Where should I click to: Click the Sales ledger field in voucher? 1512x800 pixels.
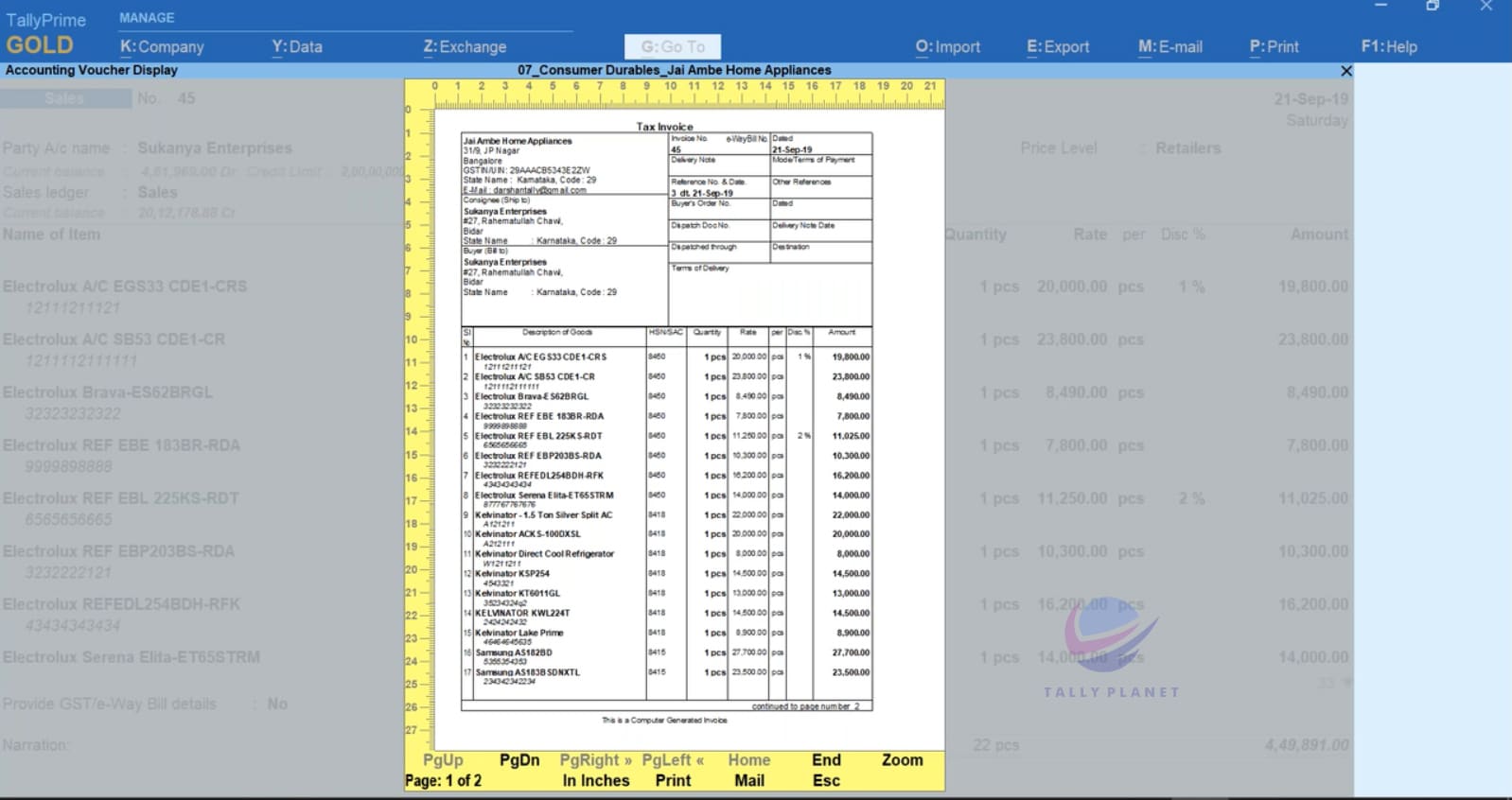coord(157,192)
